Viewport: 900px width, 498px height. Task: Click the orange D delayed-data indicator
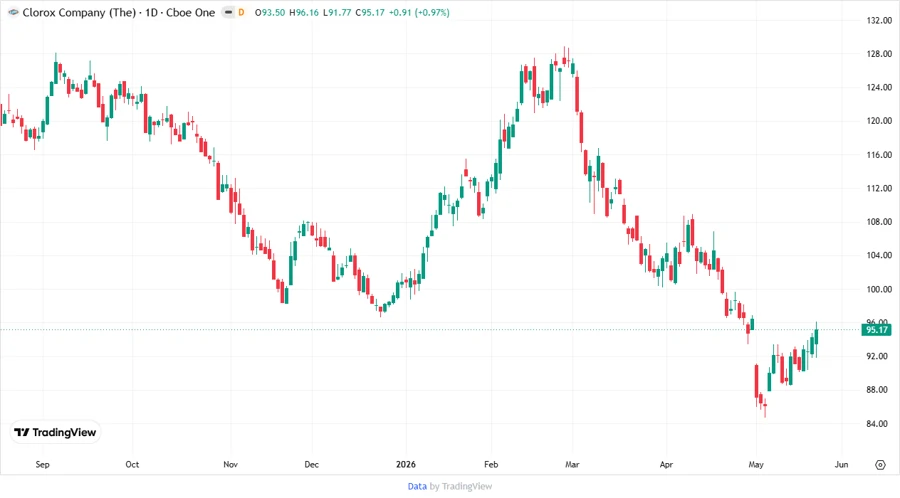click(x=242, y=13)
